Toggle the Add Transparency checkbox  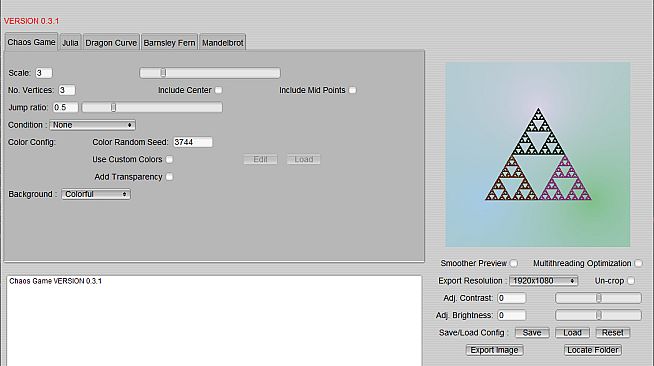tap(169, 177)
